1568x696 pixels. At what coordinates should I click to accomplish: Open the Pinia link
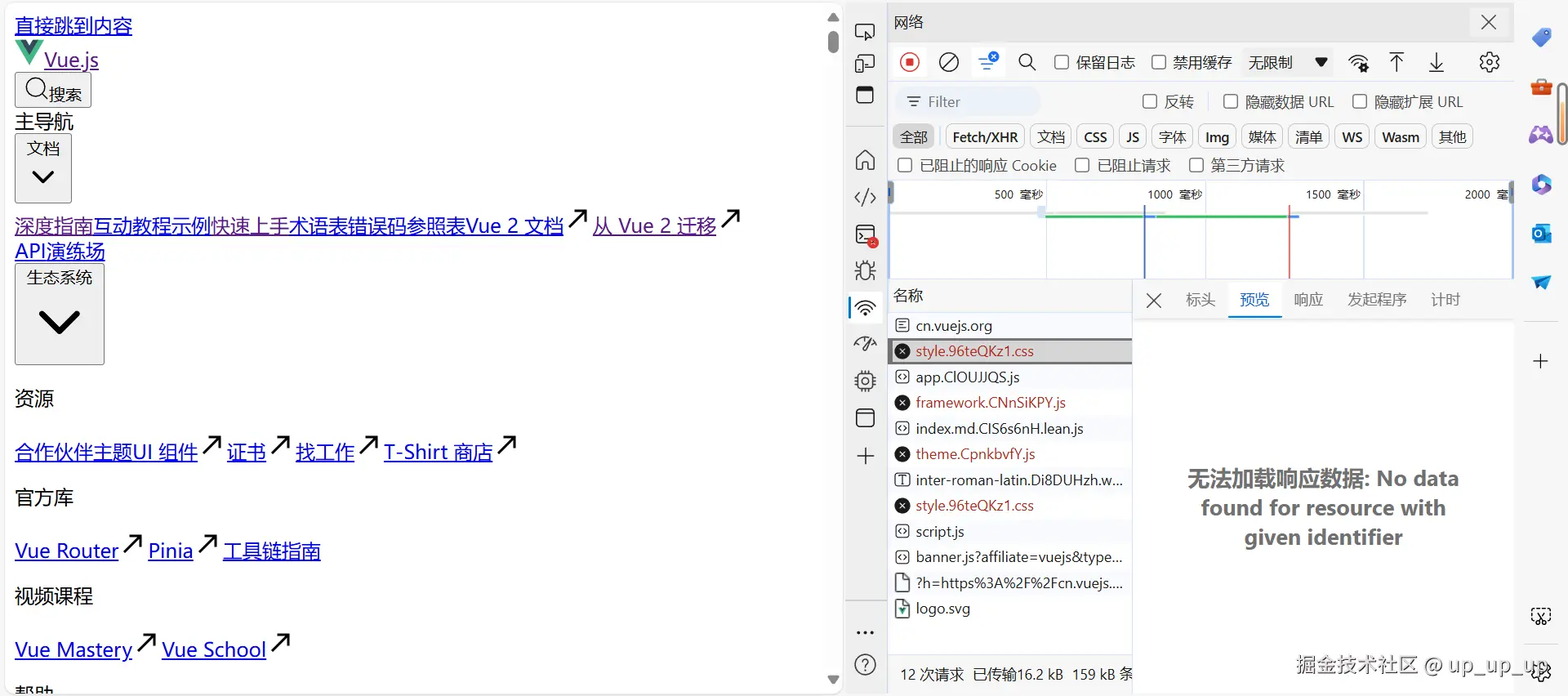click(171, 551)
